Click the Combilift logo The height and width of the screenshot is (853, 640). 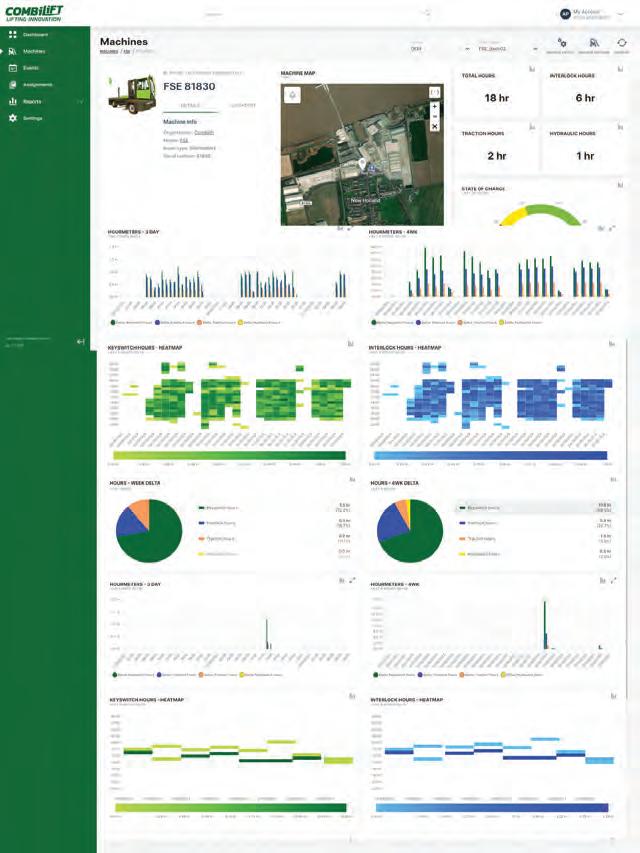point(34,13)
